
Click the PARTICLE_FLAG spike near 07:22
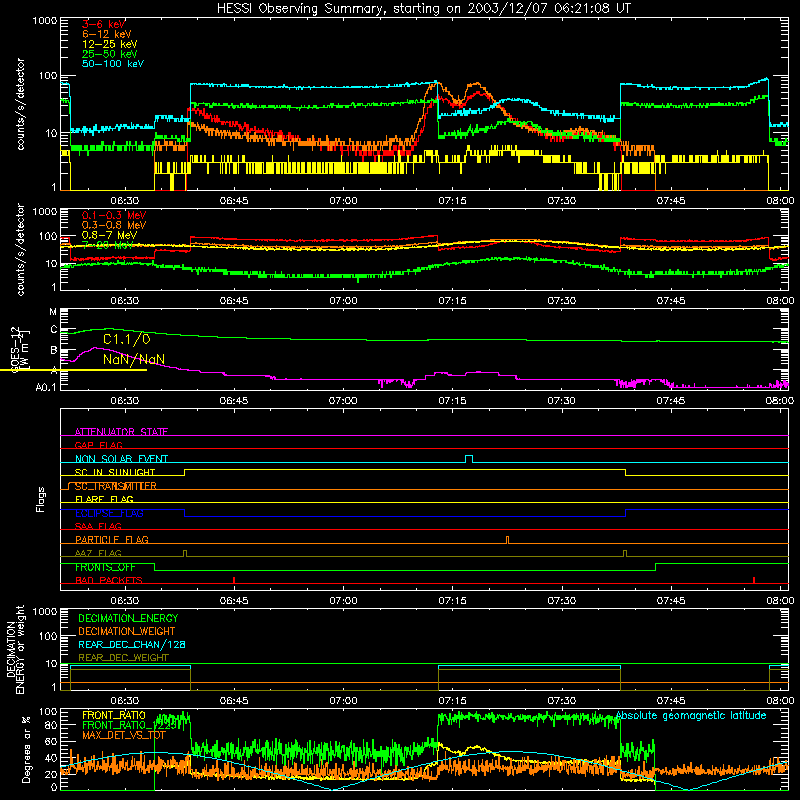pos(507,539)
